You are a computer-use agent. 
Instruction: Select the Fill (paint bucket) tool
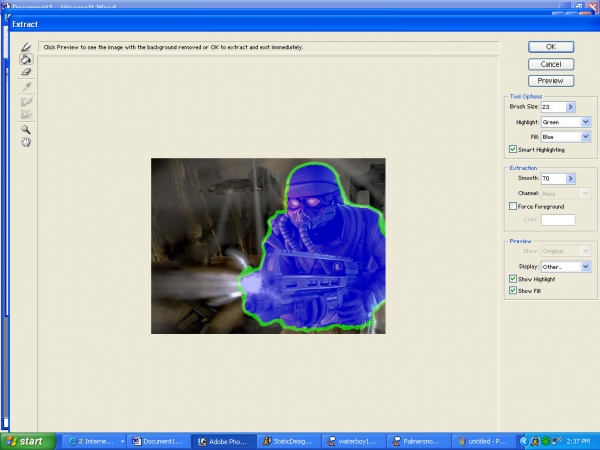tap(26, 59)
